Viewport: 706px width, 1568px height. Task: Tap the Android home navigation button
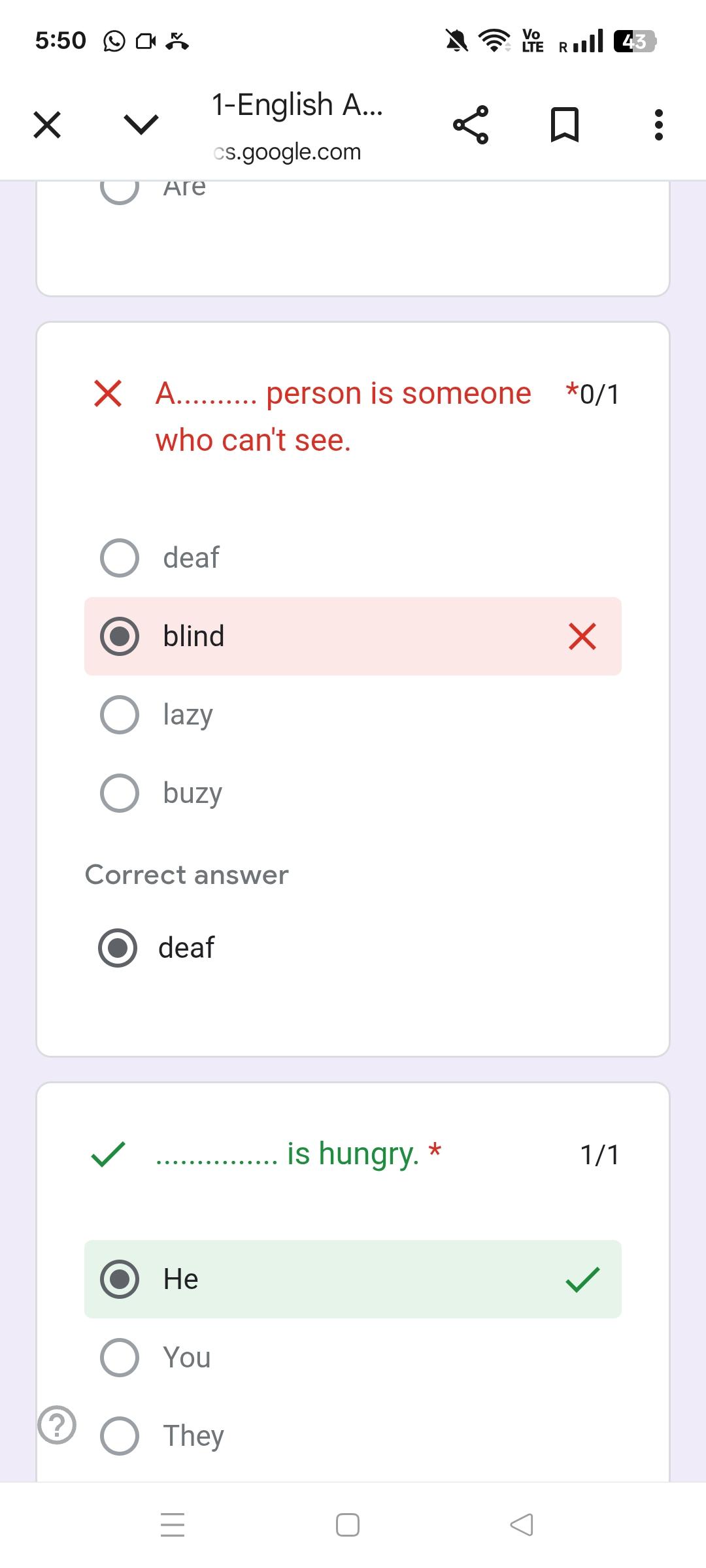pyautogui.click(x=348, y=1525)
